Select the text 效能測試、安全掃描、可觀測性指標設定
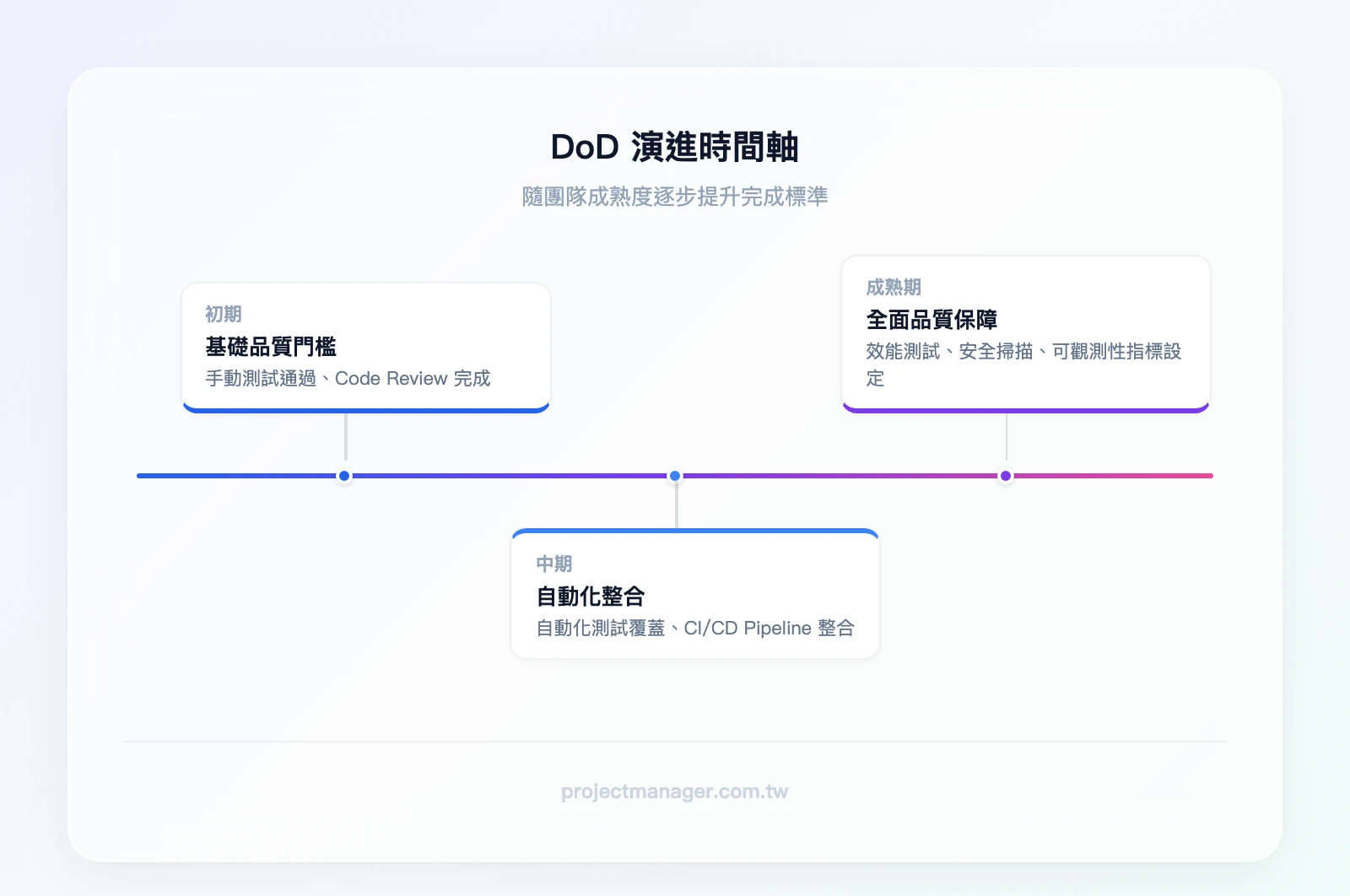This screenshot has width=1350, height=896. coord(1023,352)
